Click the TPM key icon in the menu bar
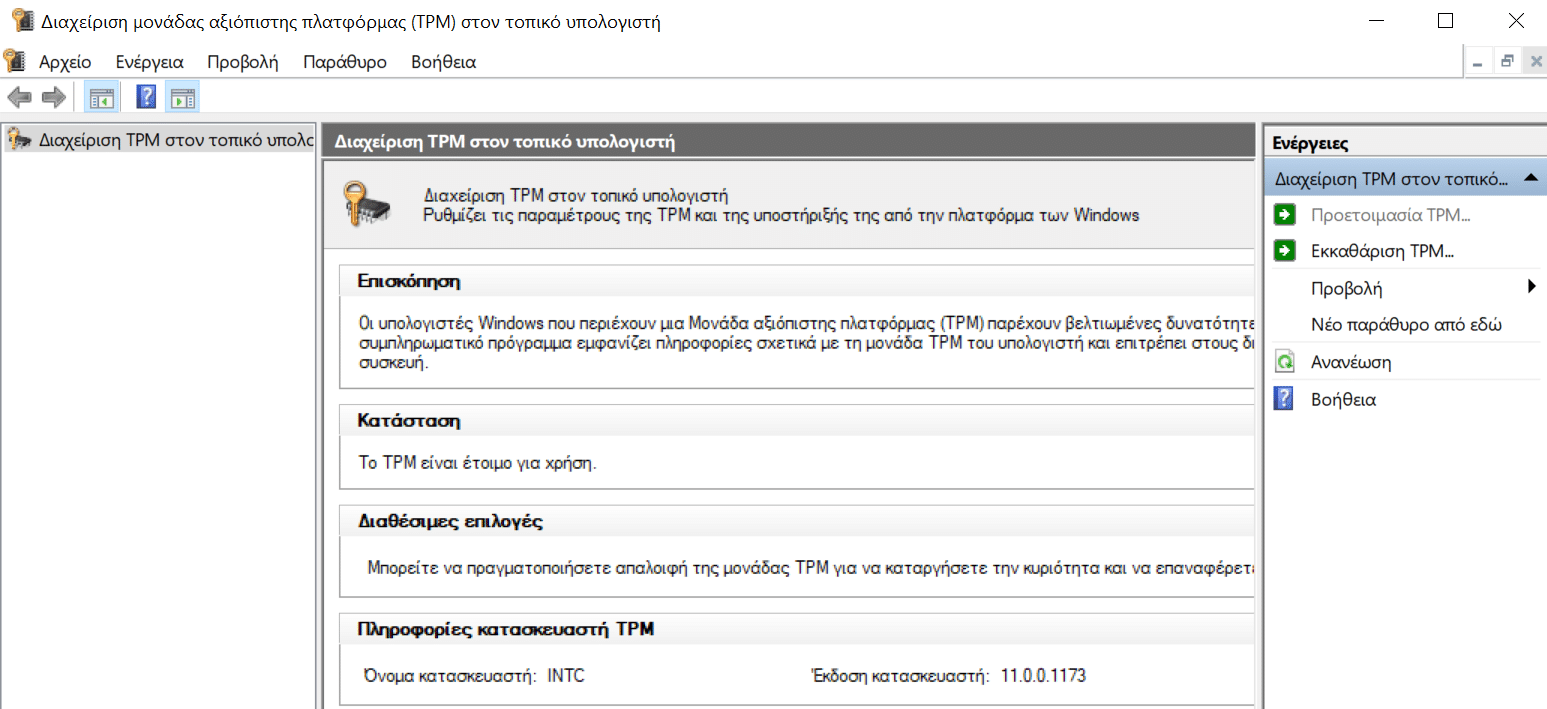Viewport: 1547px width, 709px height. click(14, 61)
